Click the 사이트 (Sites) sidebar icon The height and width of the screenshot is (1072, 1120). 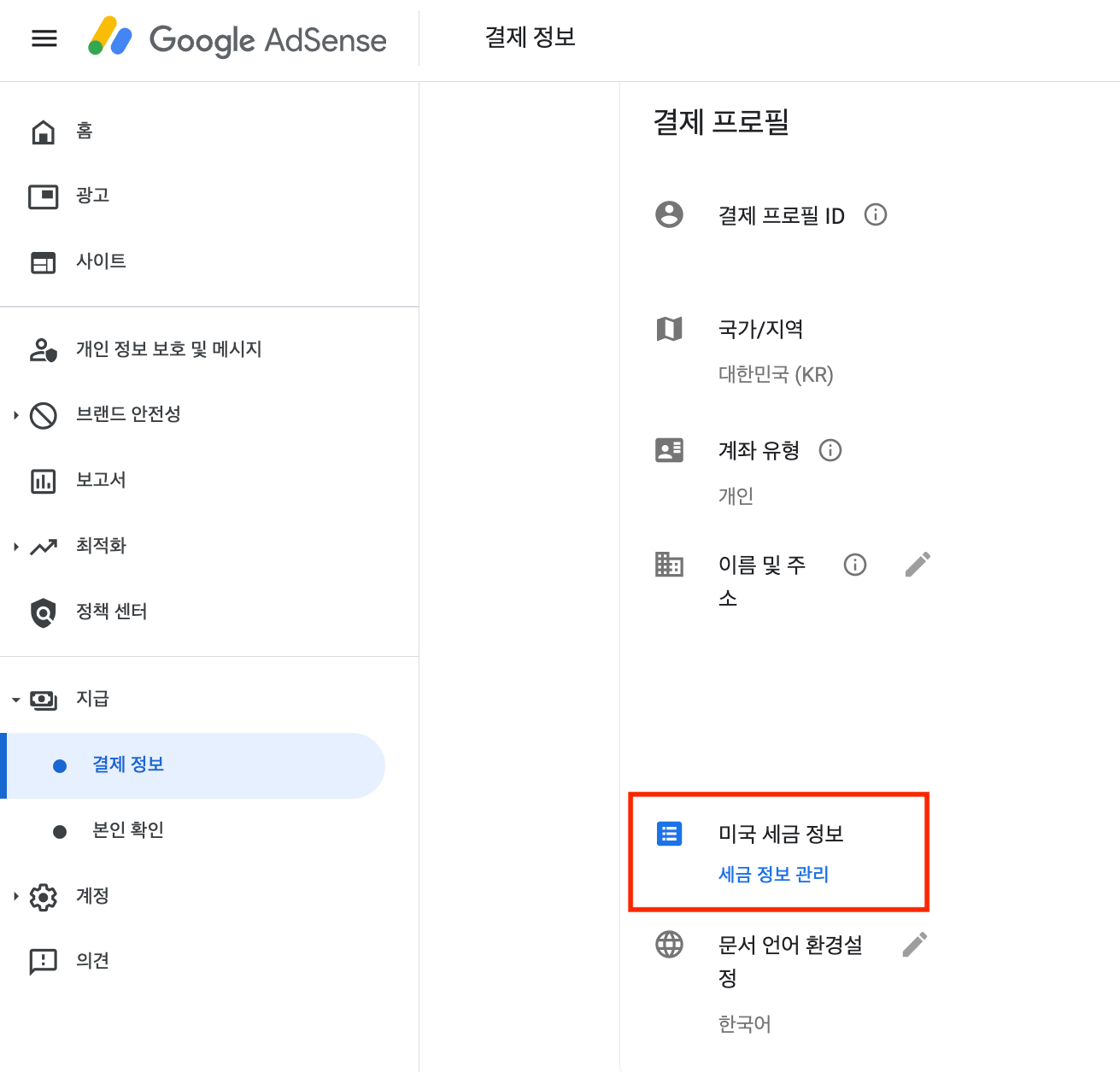[x=43, y=261]
